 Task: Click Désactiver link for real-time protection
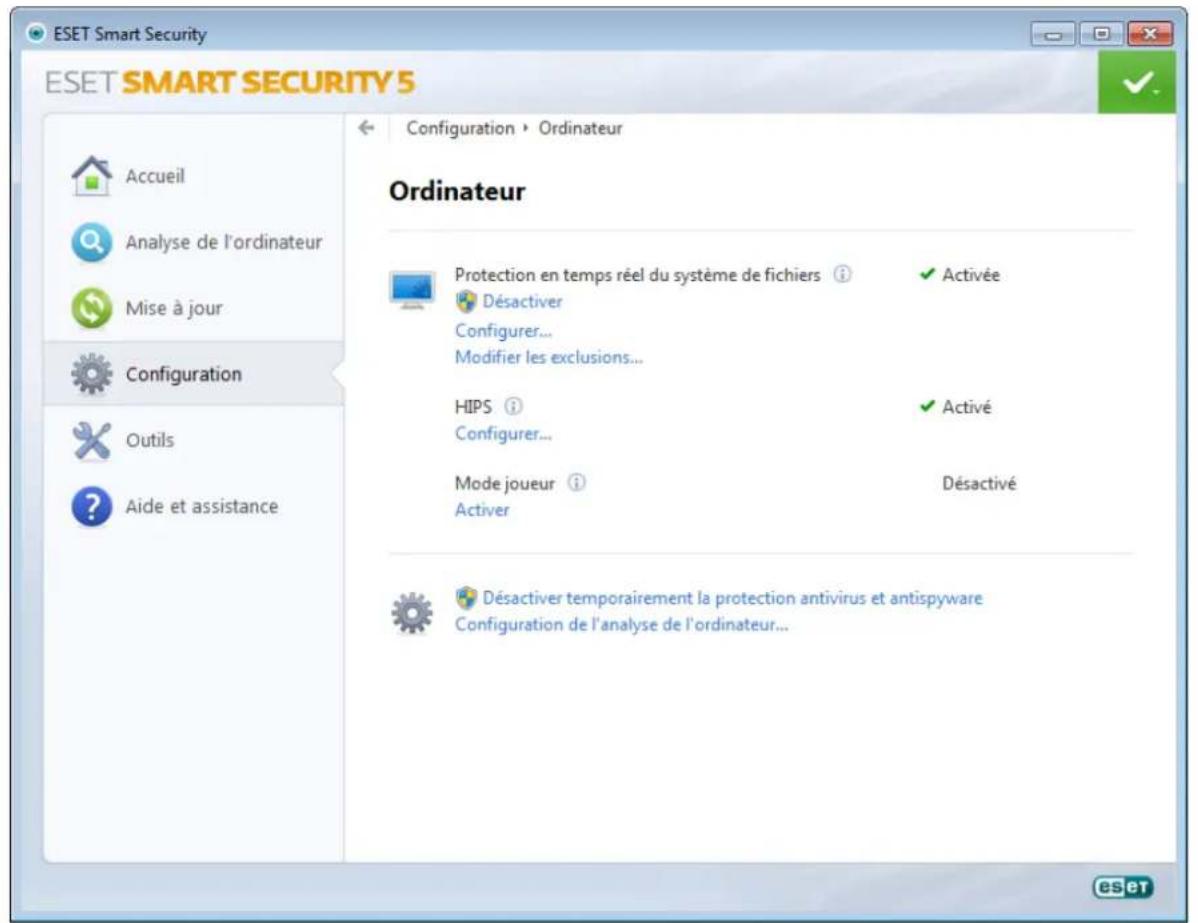coord(523,302)
